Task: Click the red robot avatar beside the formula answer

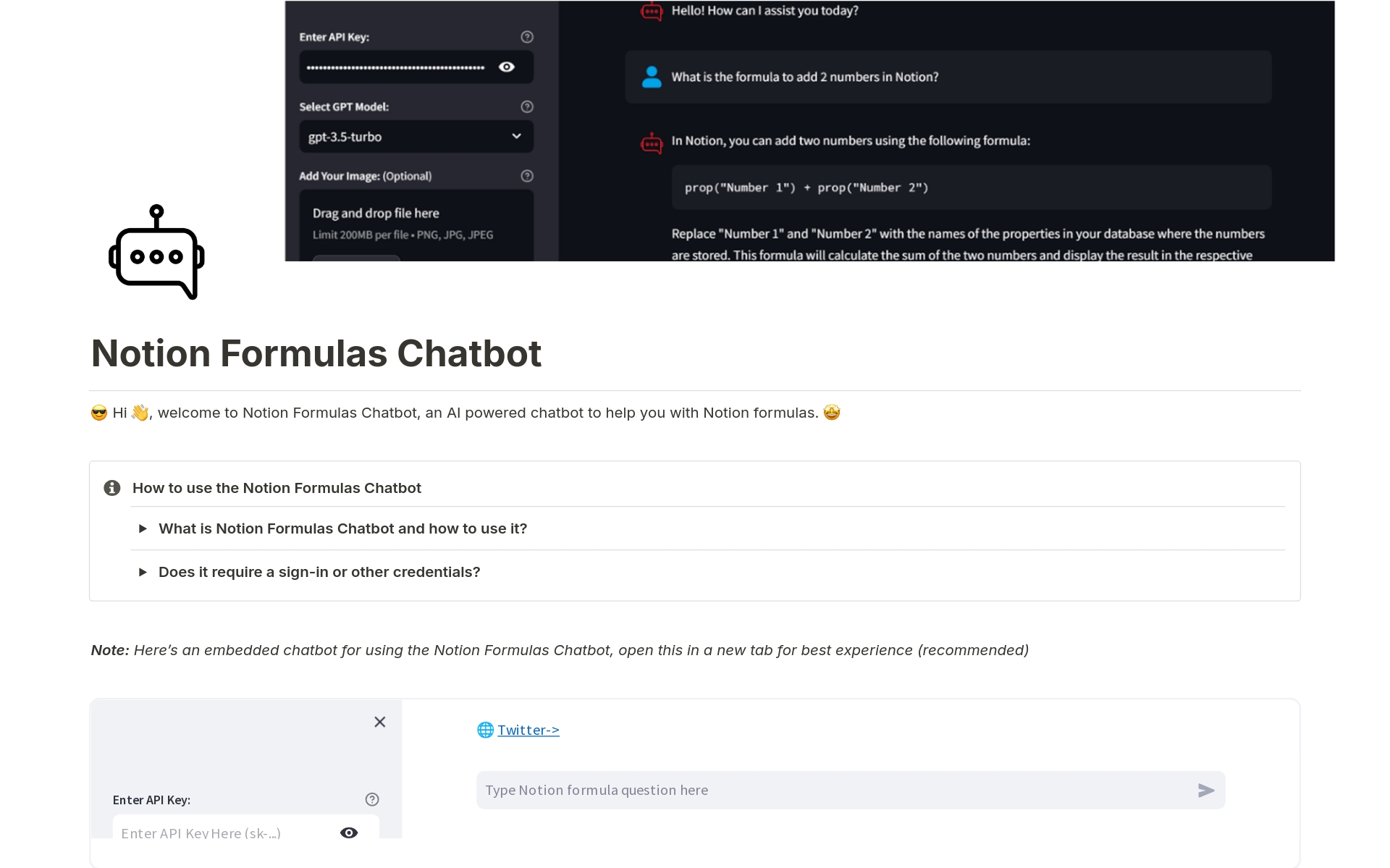Action: 652,143
